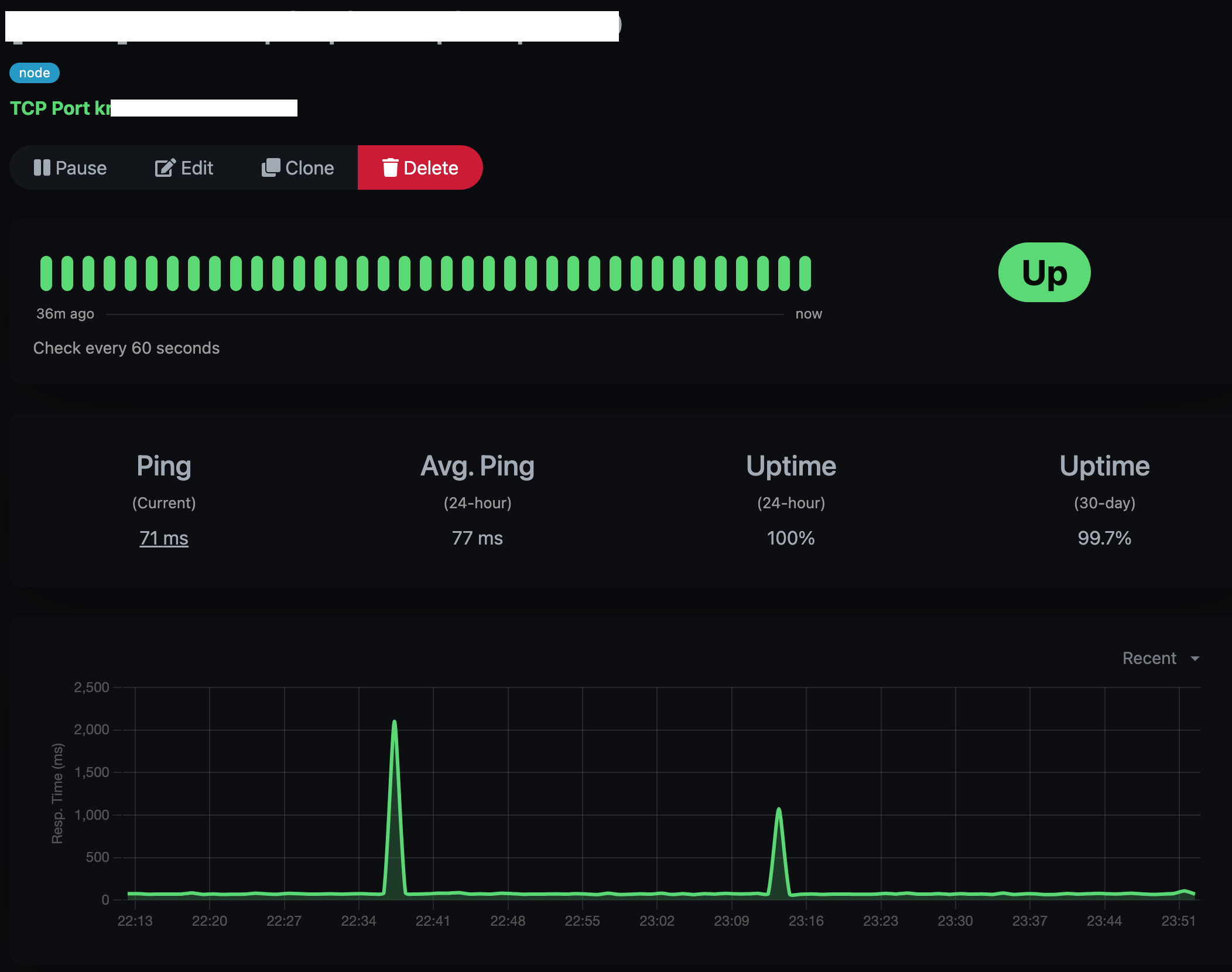Click the pause icon in button group
Screen dimensions: 1232x972
42,168
